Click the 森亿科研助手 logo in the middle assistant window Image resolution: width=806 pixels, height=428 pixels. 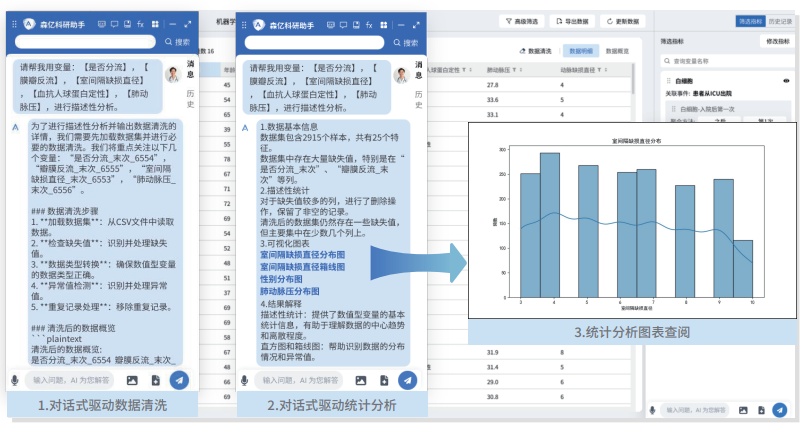[259, 25]
